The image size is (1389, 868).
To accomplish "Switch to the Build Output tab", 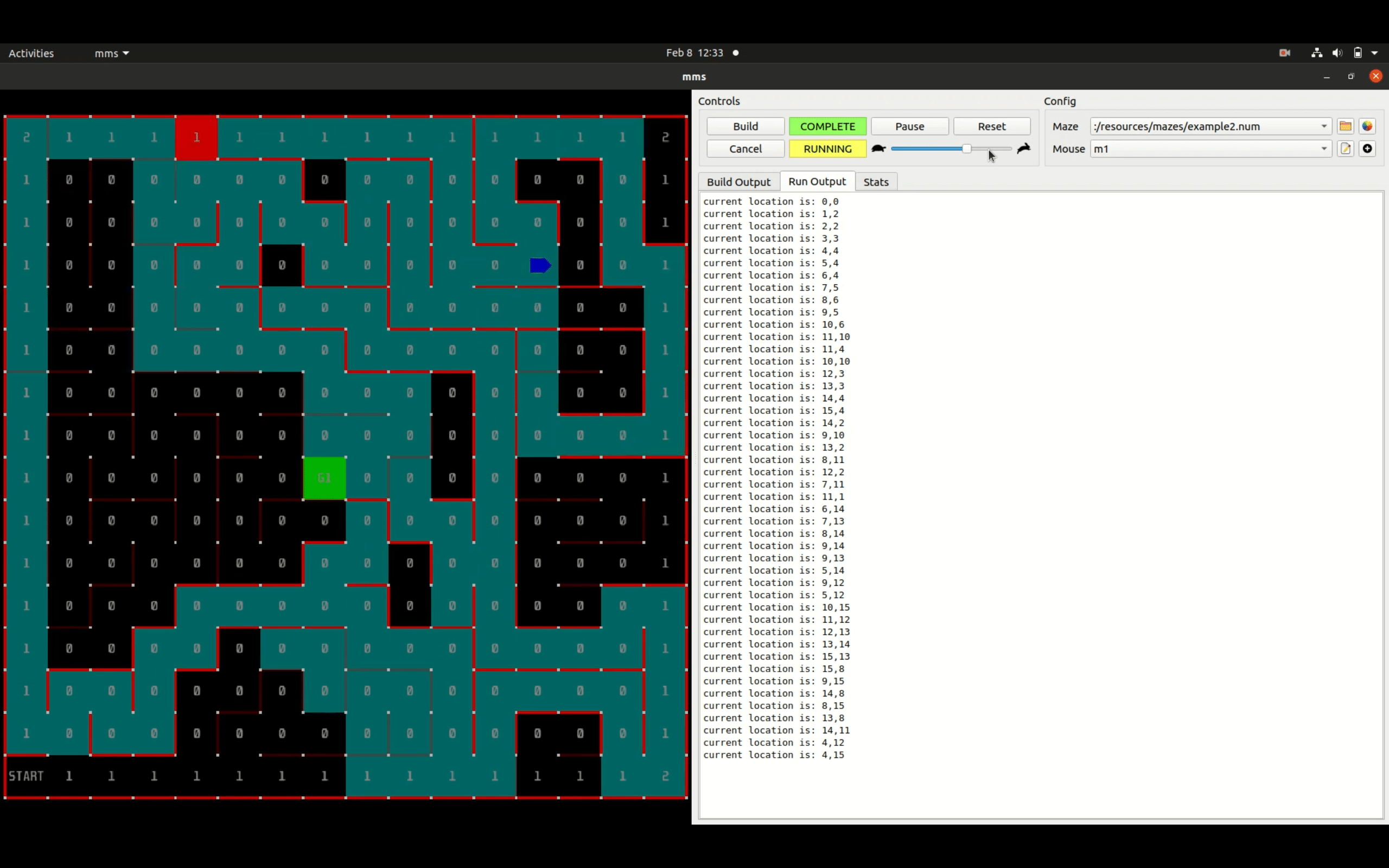I will tap(738, 182).
